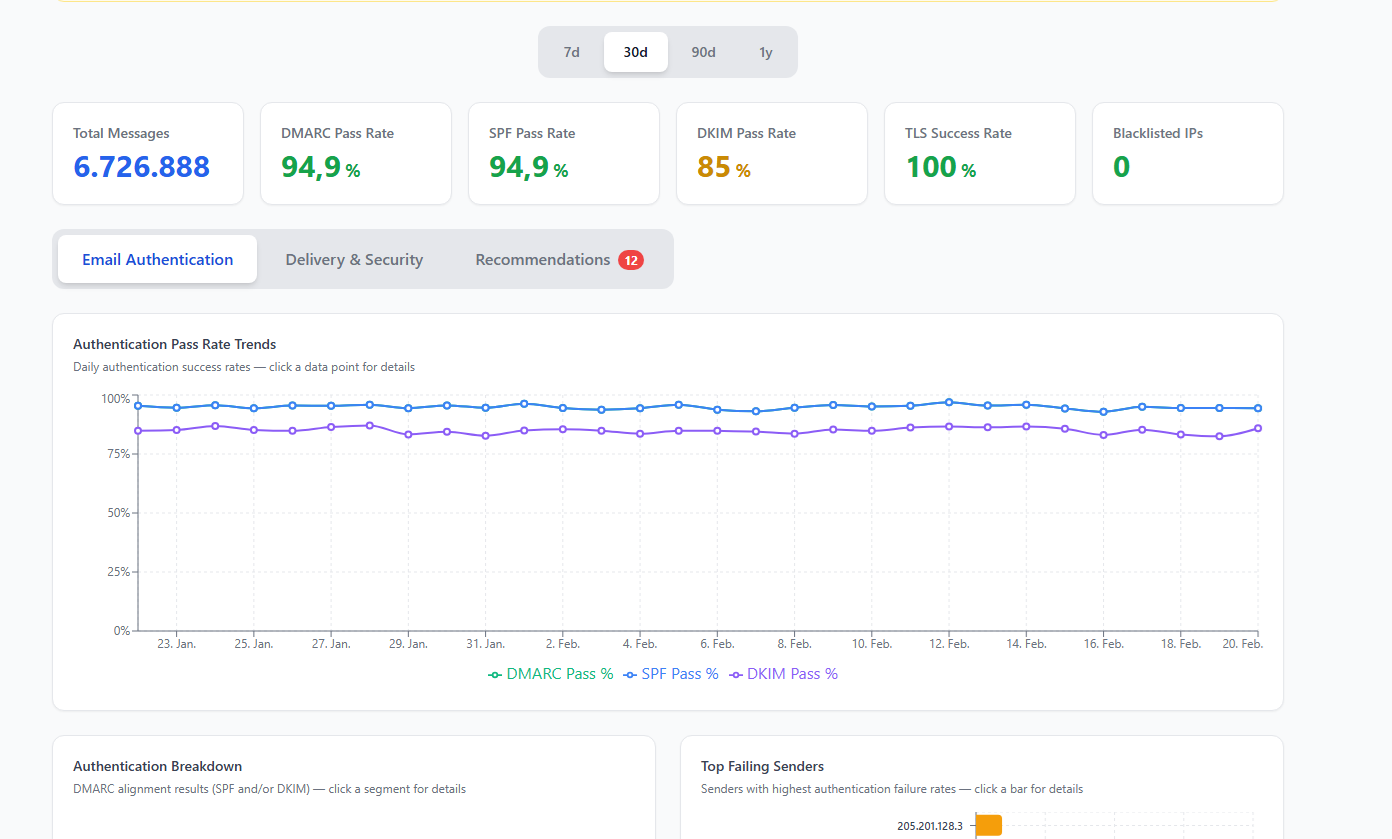
Task: Select the 90d time range
Action: tap(703, 51)
